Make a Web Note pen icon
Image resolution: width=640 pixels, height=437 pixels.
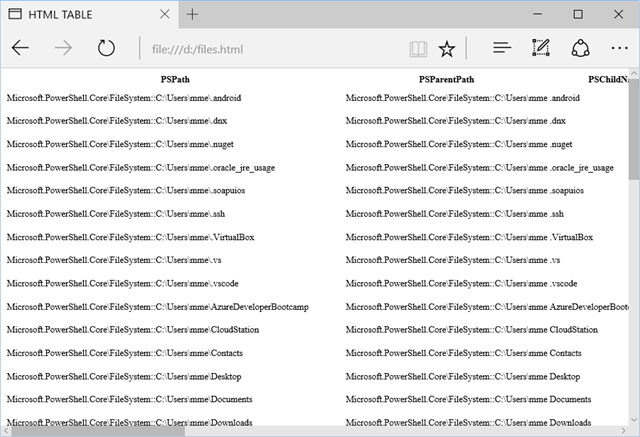[x=541, y=48]
